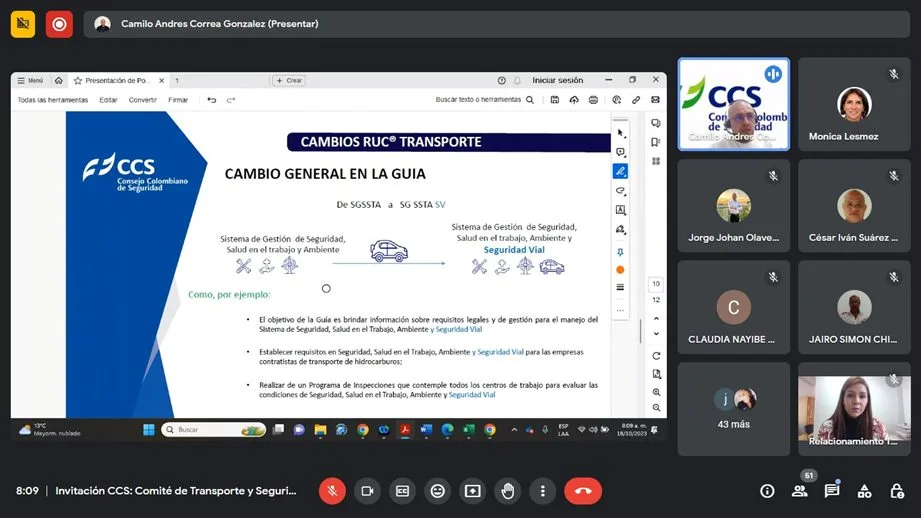Image resolution: width=921 pixels, height=518 pixels.
Task: Open the Editar menu
Action: coord(109,100)
